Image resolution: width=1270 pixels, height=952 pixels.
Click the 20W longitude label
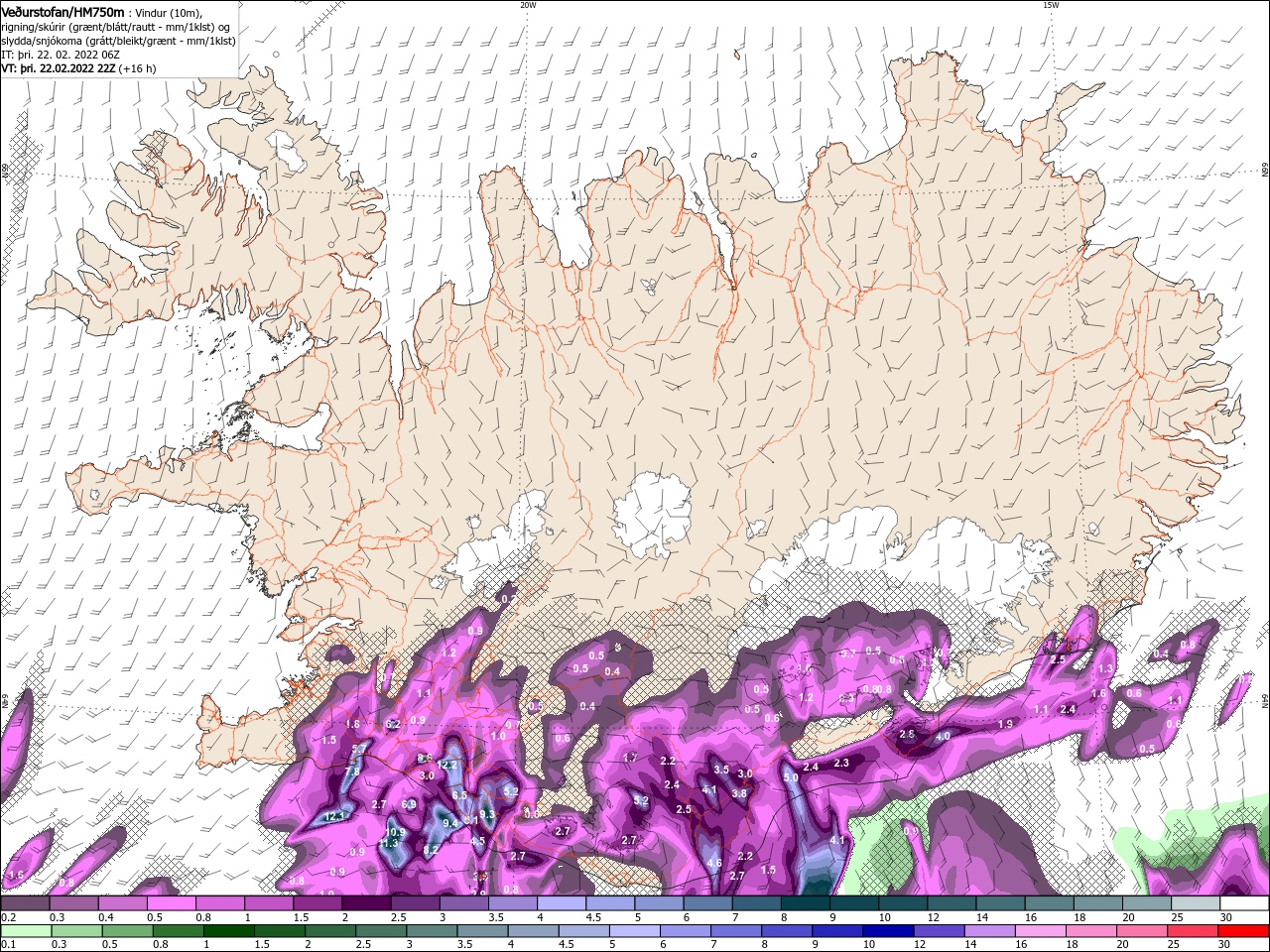(x=528, y=5)
